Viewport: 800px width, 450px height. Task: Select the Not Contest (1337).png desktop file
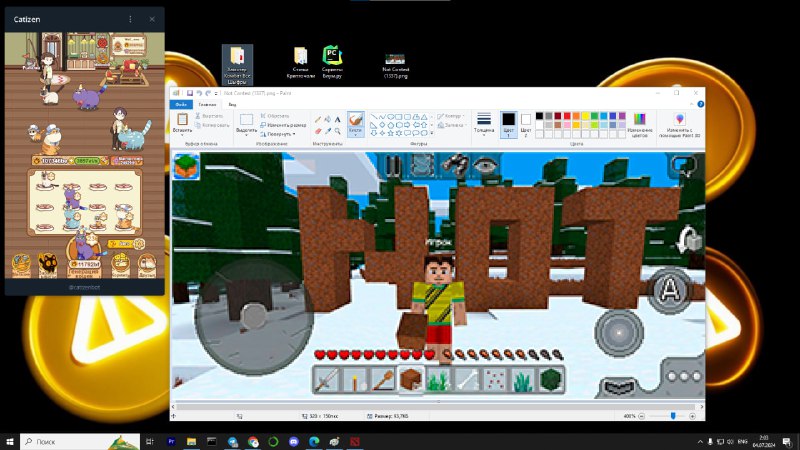[x=395, y=66]
